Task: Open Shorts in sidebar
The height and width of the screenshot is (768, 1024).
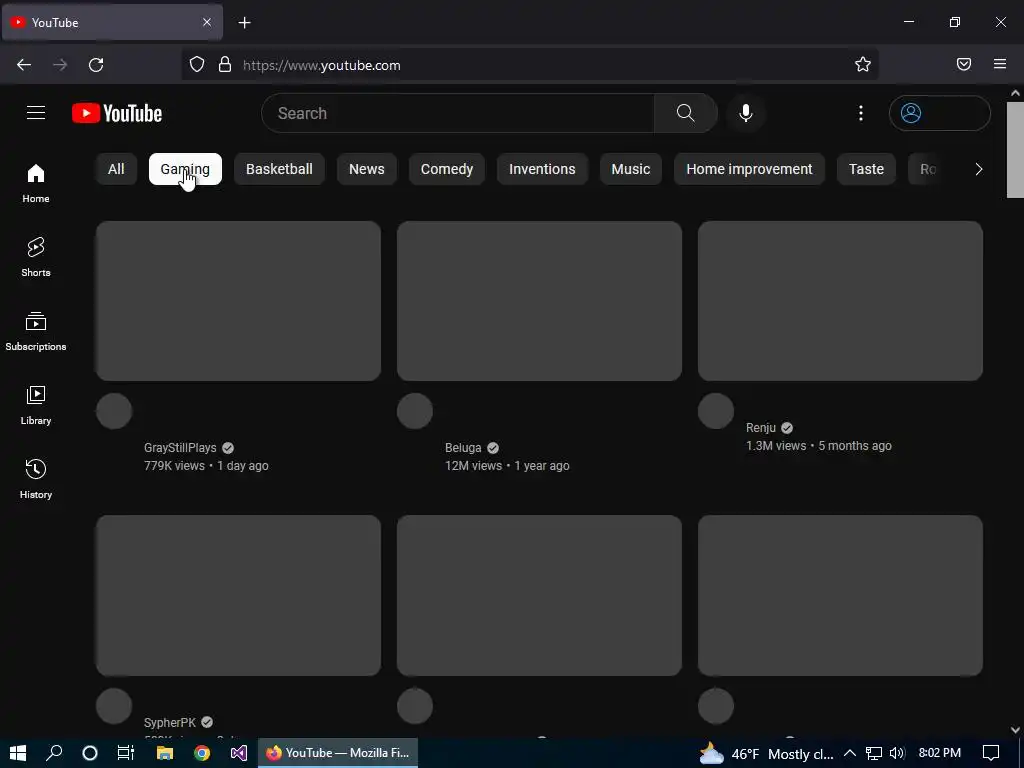Action: tap(36, 257)
